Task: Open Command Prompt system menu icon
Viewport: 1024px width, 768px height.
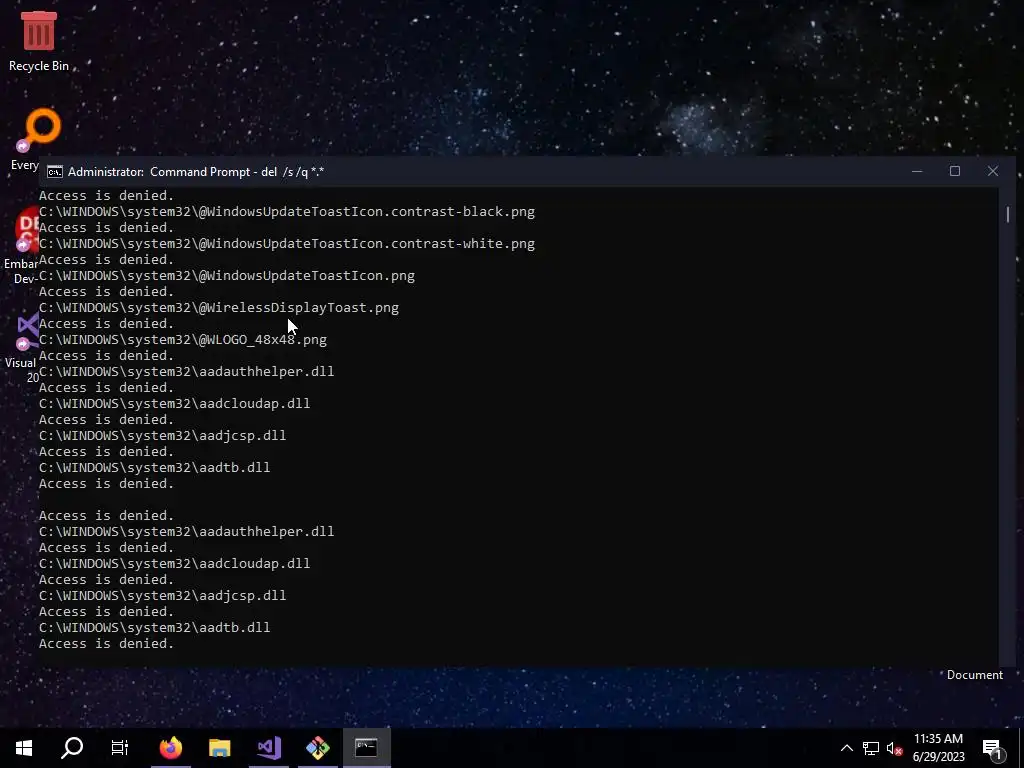Action: coord(55,172)
